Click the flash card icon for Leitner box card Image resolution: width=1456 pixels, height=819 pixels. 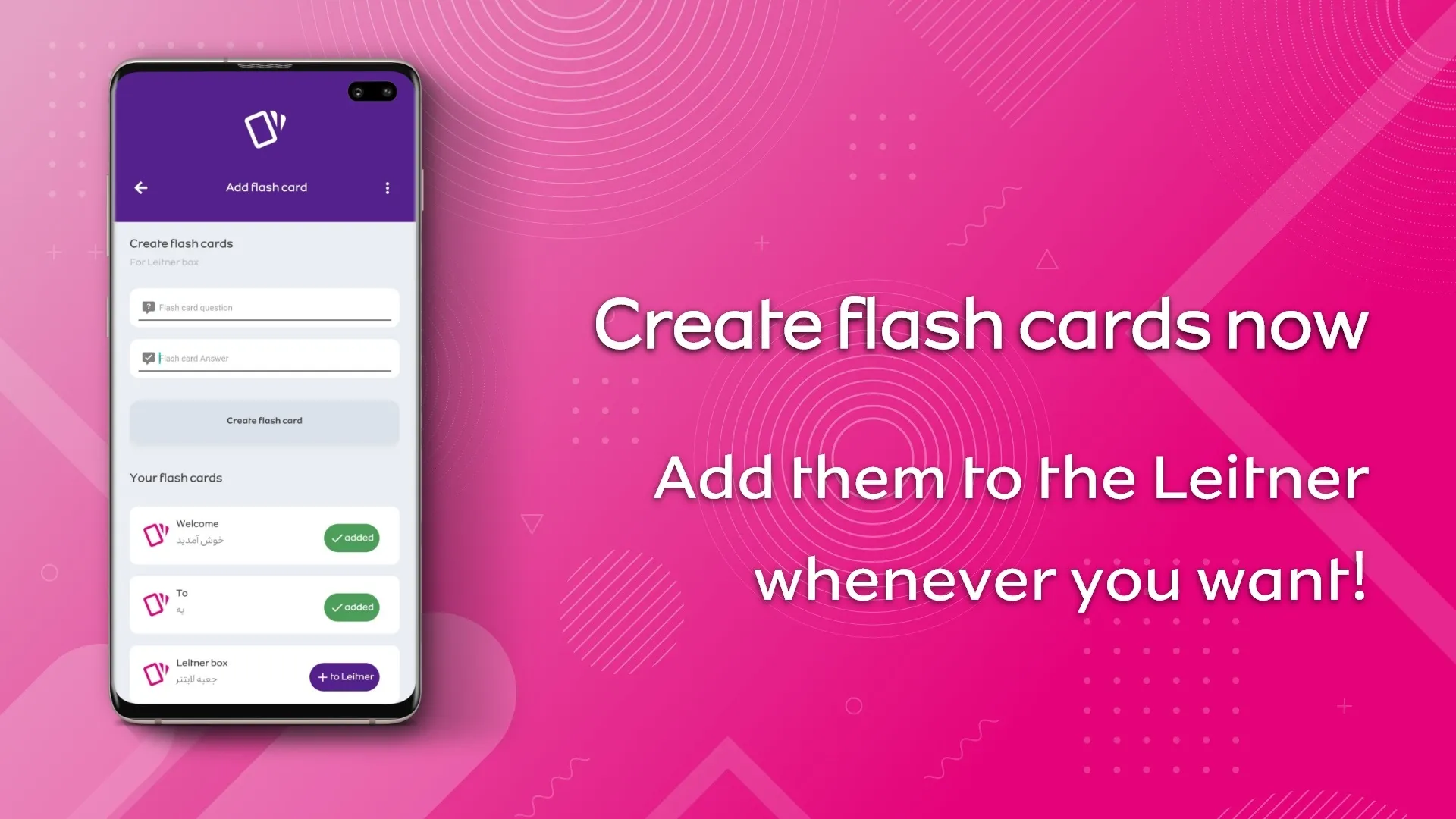pyautogui.click(x=155, y=670)
